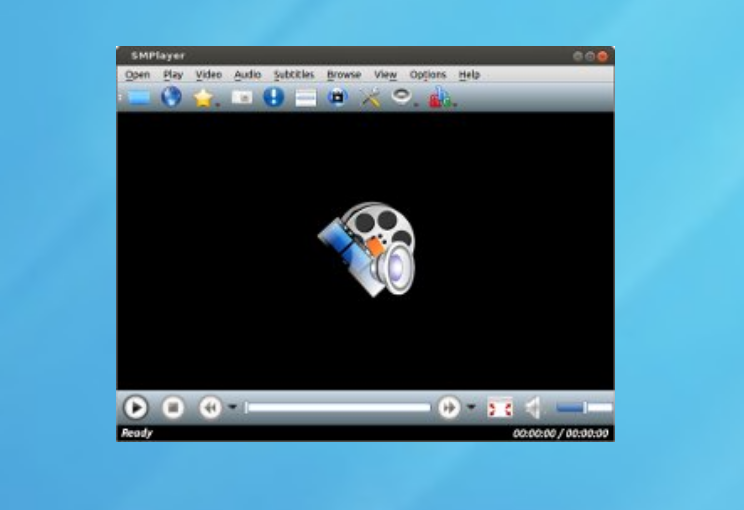Viewport: 744px width, 510px height.
Task: Adjust the volume slider
Action: tap(584, 408)
